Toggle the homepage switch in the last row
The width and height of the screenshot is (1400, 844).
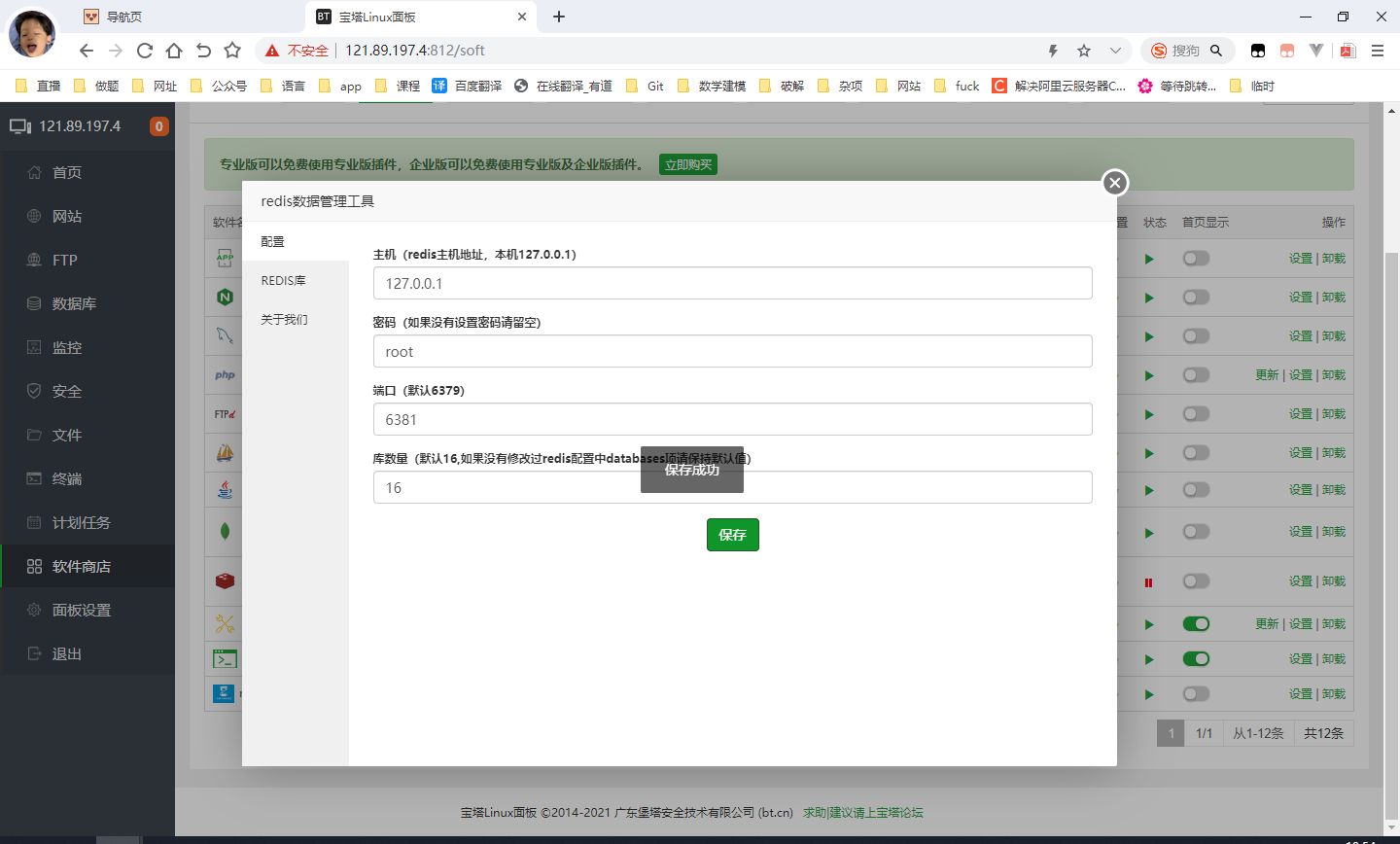[1196, 694]
